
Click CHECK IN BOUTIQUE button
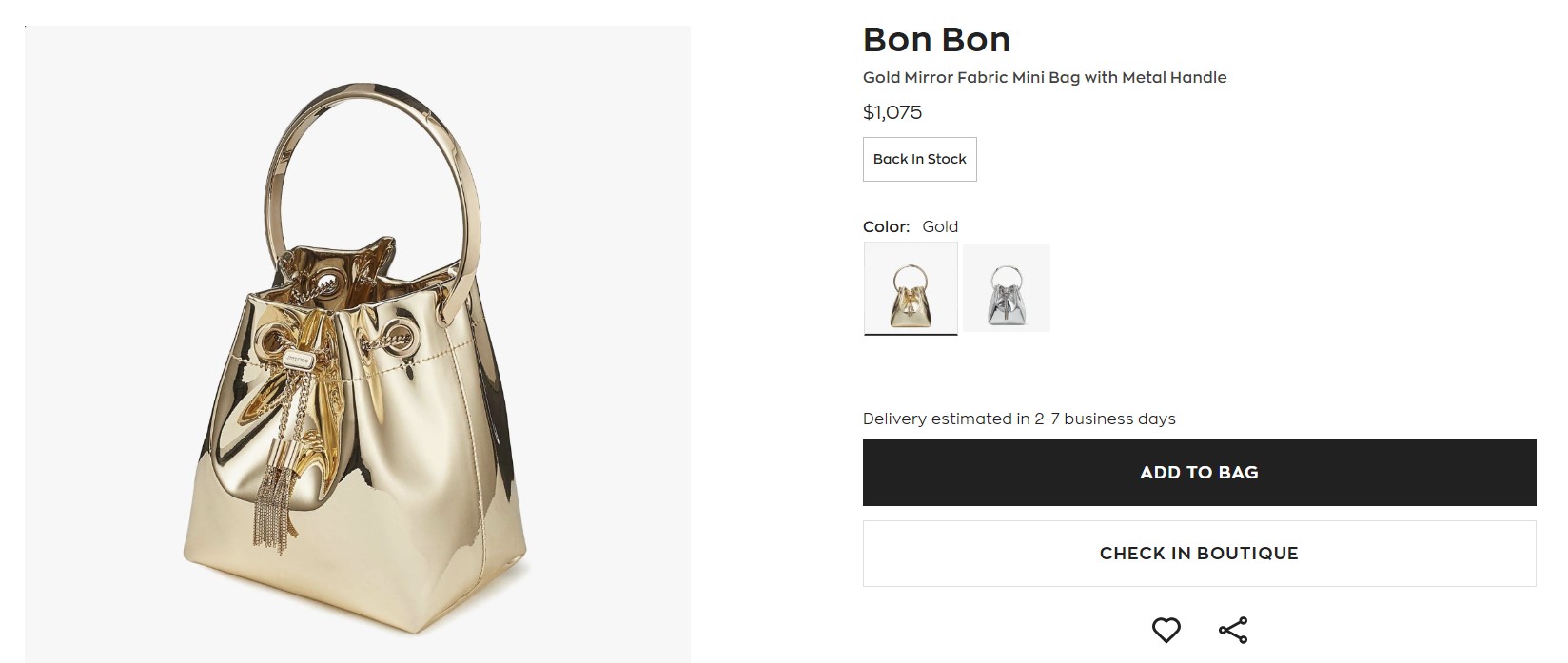click(x=1199, y=554)
